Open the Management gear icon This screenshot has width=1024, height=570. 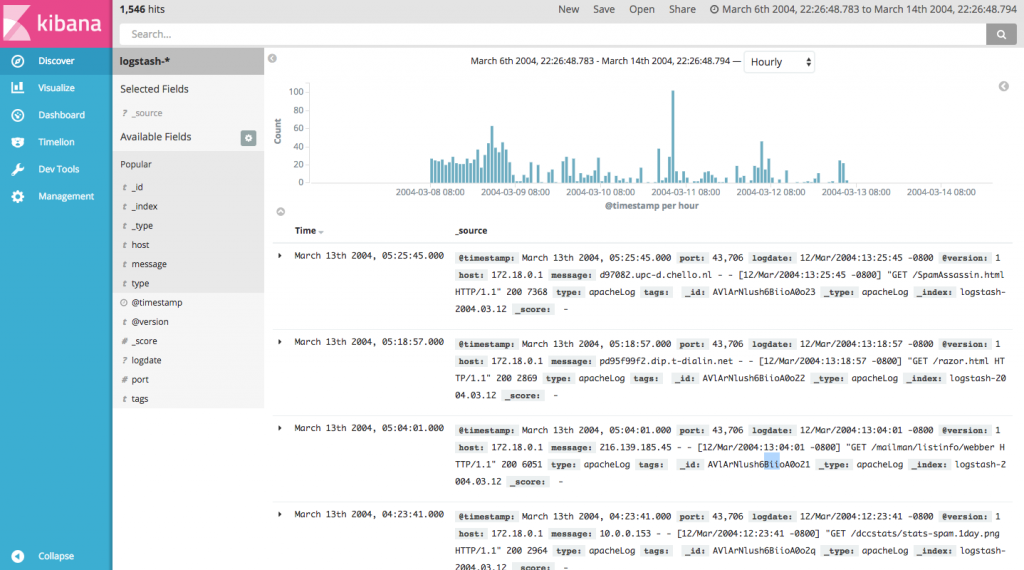18,196
